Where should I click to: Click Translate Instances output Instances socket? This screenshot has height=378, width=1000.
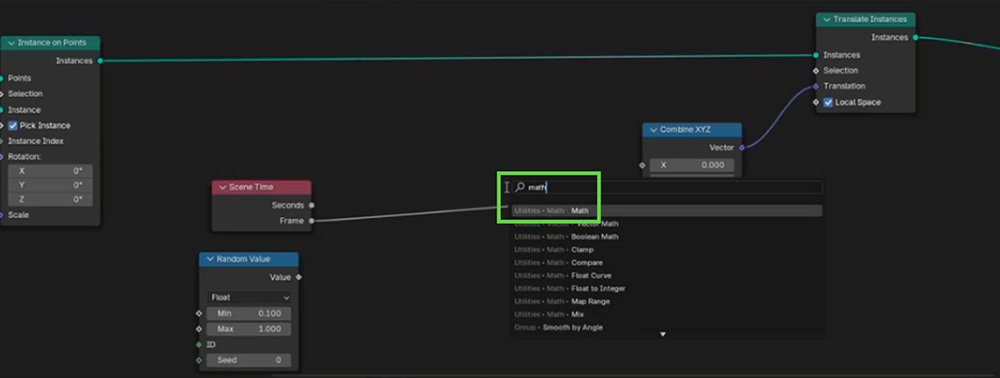click(x=915, y=38)
